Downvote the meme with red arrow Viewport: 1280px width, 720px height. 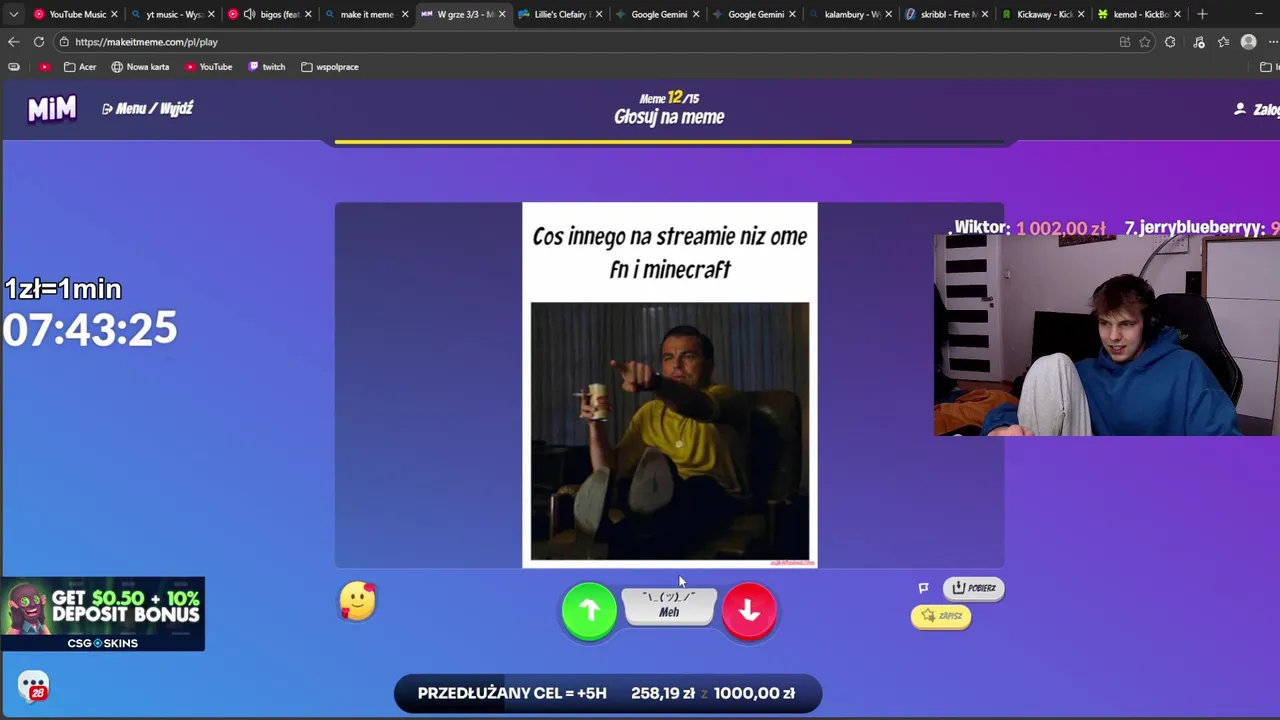749,610
